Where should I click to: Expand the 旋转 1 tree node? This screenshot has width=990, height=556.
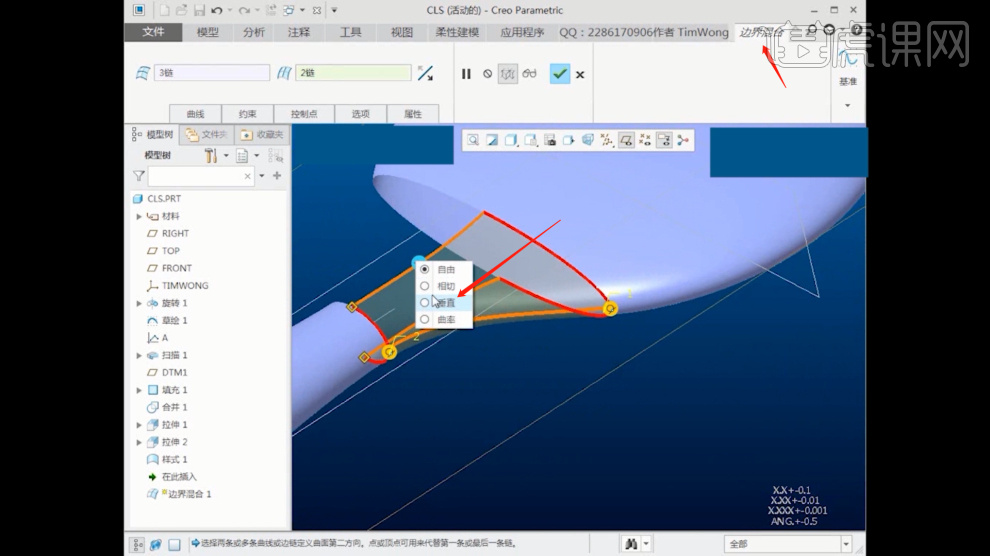139,303
